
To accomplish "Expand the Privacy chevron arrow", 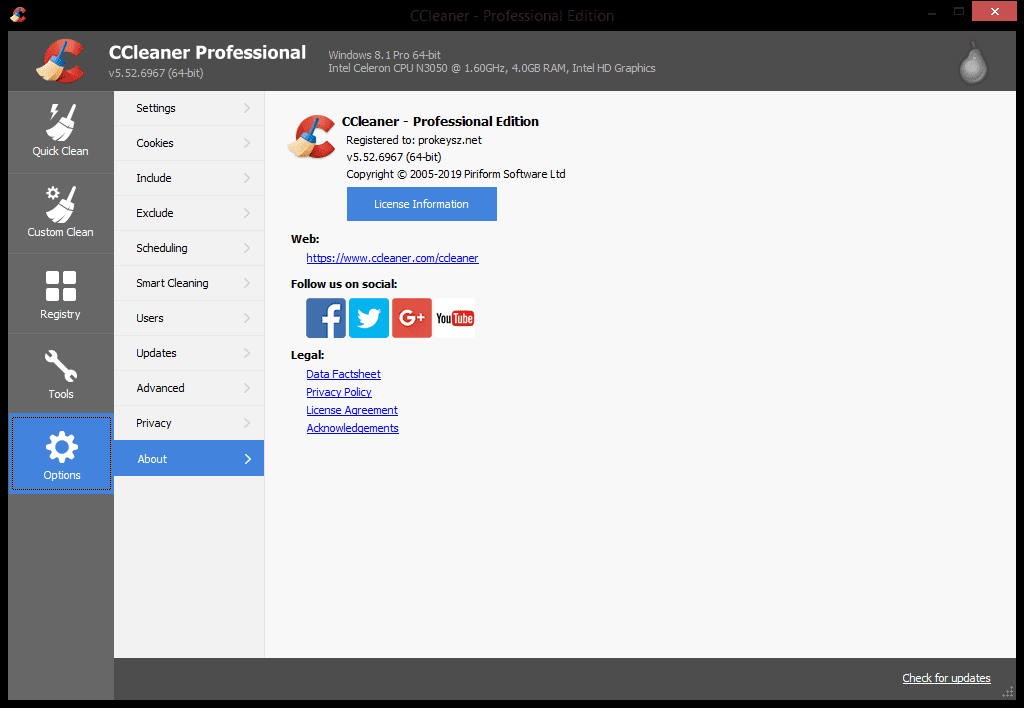I will (247, 423).
